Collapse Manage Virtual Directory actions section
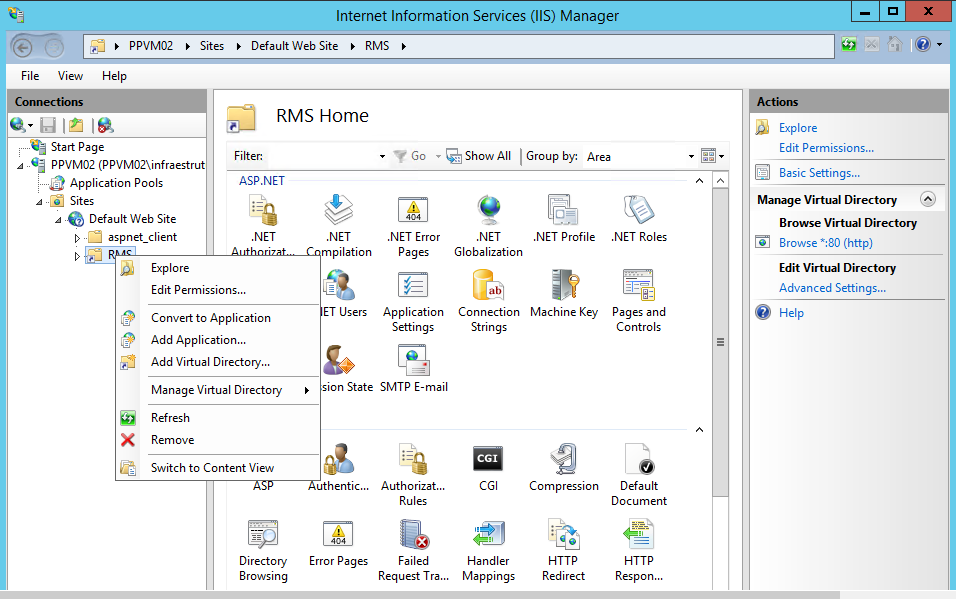 click(x=927, y=199)
